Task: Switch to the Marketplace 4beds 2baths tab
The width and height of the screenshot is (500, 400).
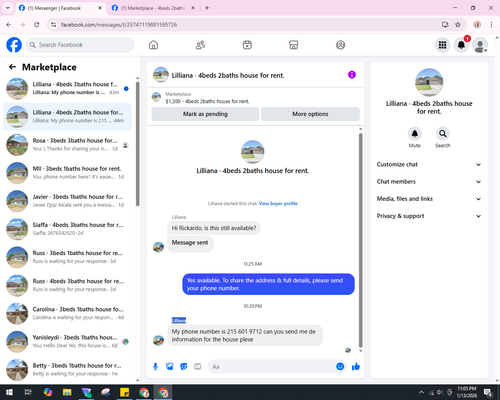Action: click(153, 8)
